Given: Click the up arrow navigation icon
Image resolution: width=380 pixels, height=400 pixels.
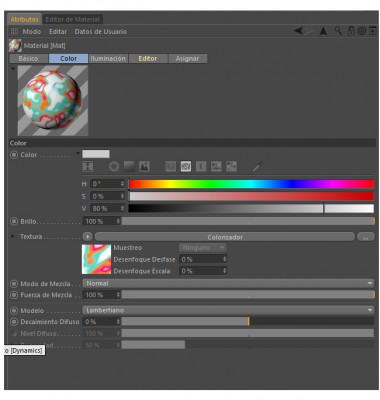Looking at the screenshot, I should (323, 31).
